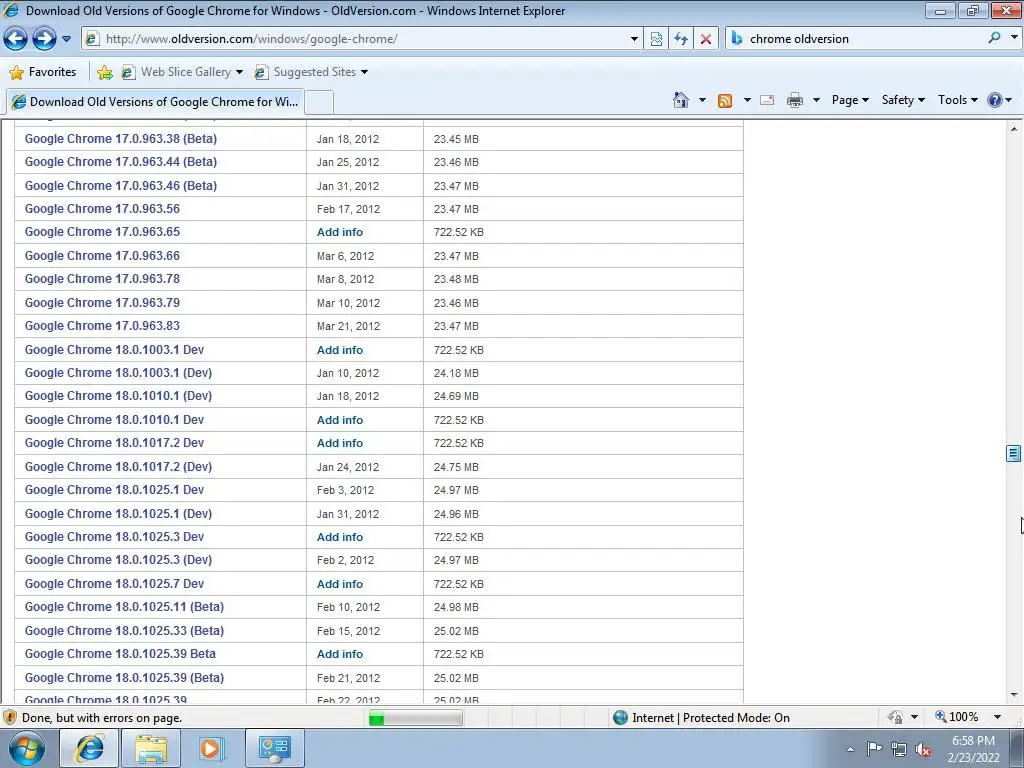Viewport: 1024px width, 768px height.
Task: Expand the Home button dropdown arrow
Action: pyautogui.click(x=702, y=100)
